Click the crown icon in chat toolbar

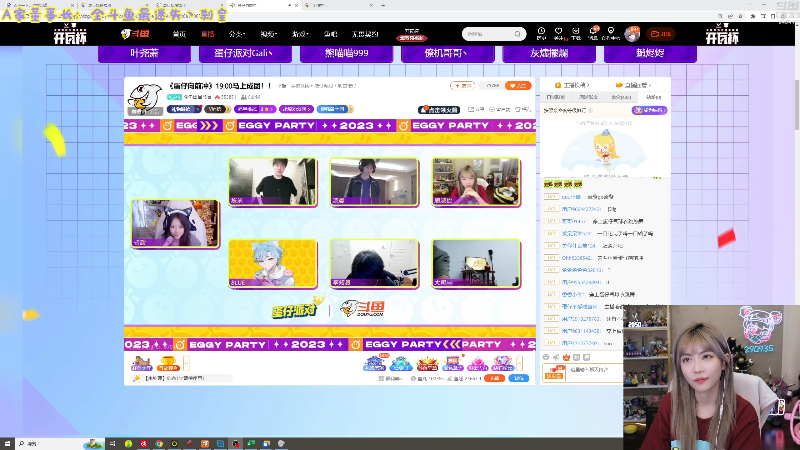(x=566, y=358)
